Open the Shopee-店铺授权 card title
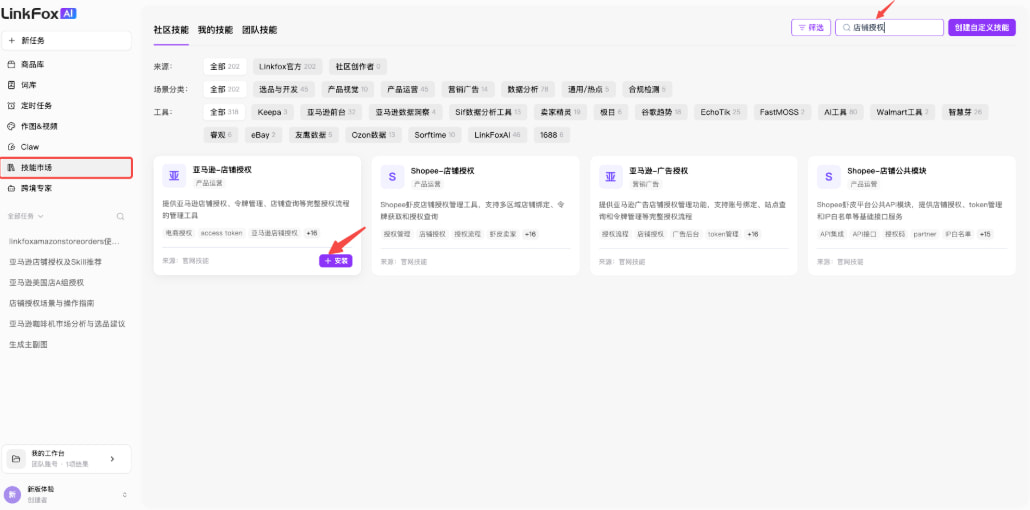The image size is (1030, 510). [442, 171]
